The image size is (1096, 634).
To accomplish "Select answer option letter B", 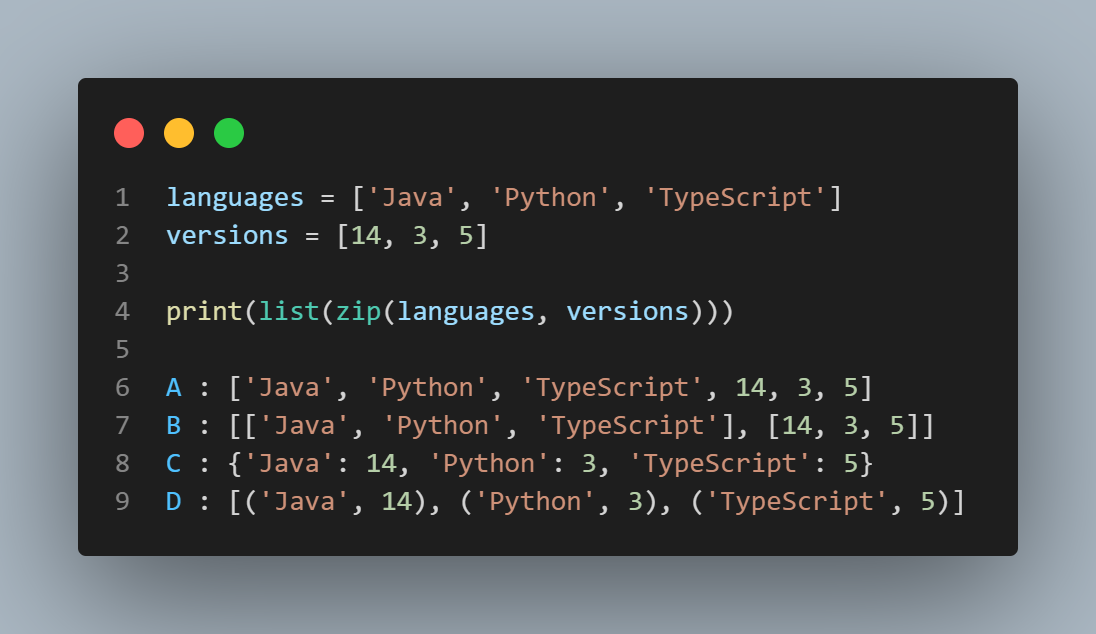I will tap(174, 425).
